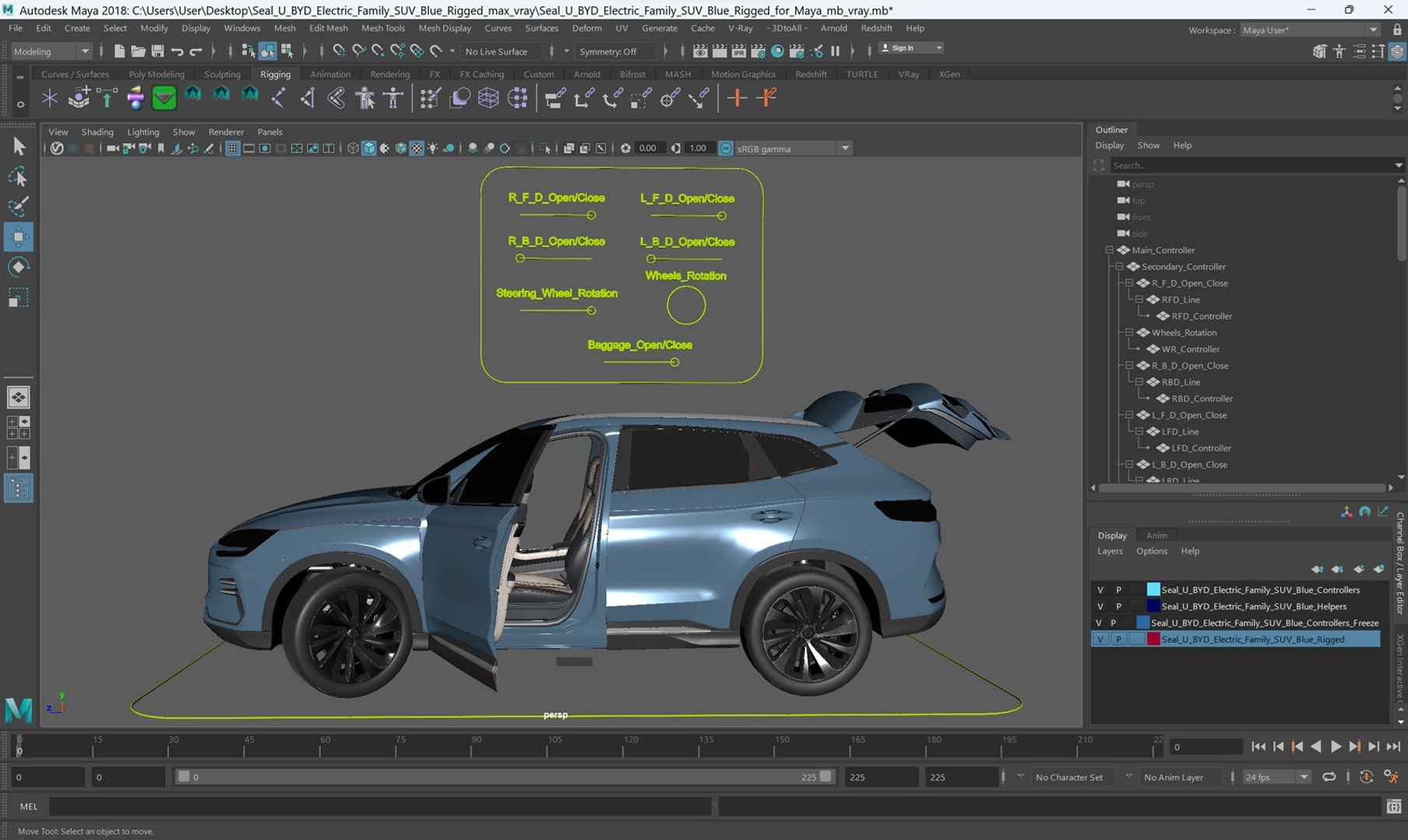Image resolution: width=1408 pixels, height=840 pixels.
Task: Click the Redo arrow icon
Action: [x=196, y=51]
